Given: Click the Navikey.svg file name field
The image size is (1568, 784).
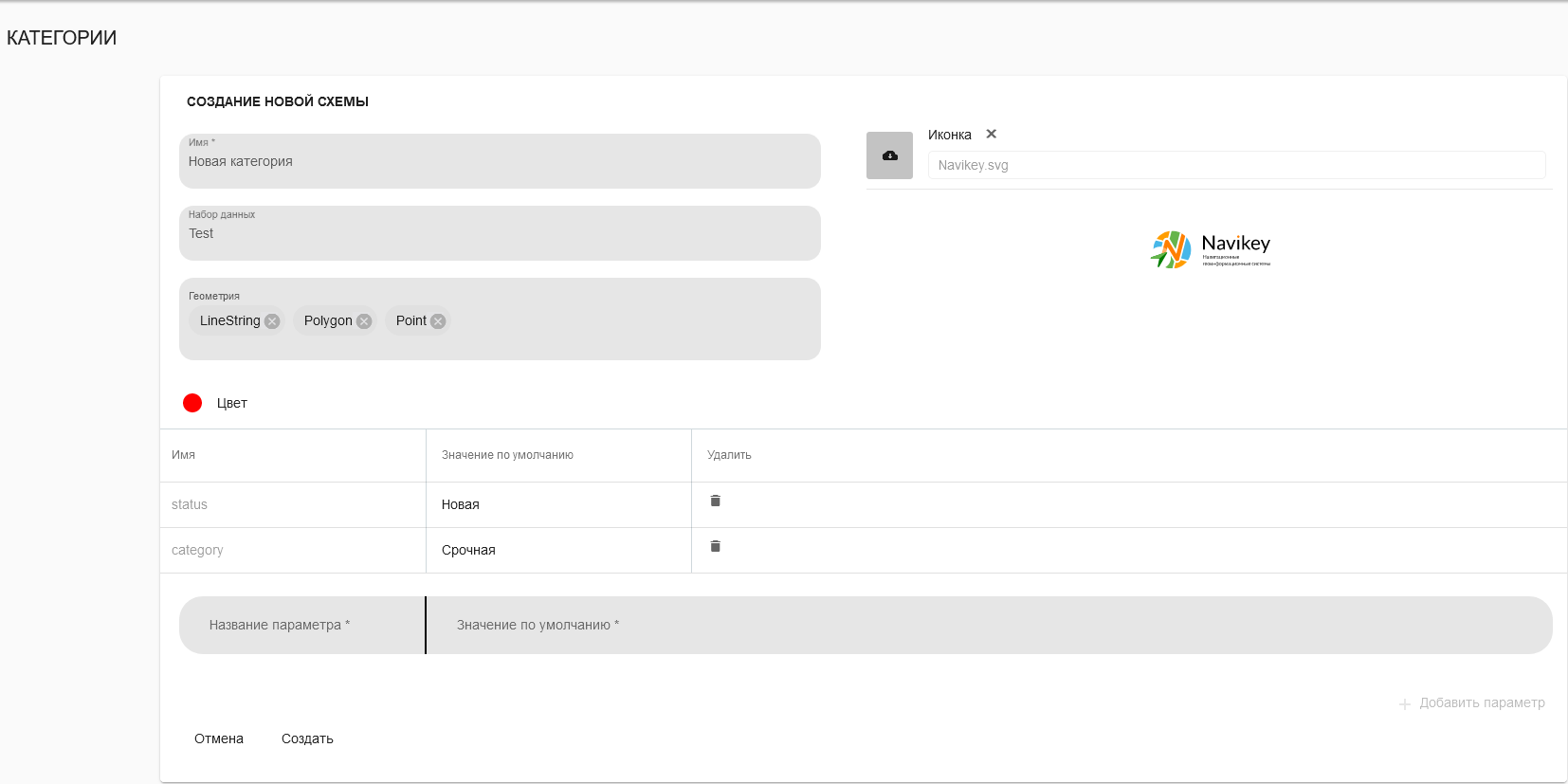Looking at the screenshot, I should pos(1235,165).
